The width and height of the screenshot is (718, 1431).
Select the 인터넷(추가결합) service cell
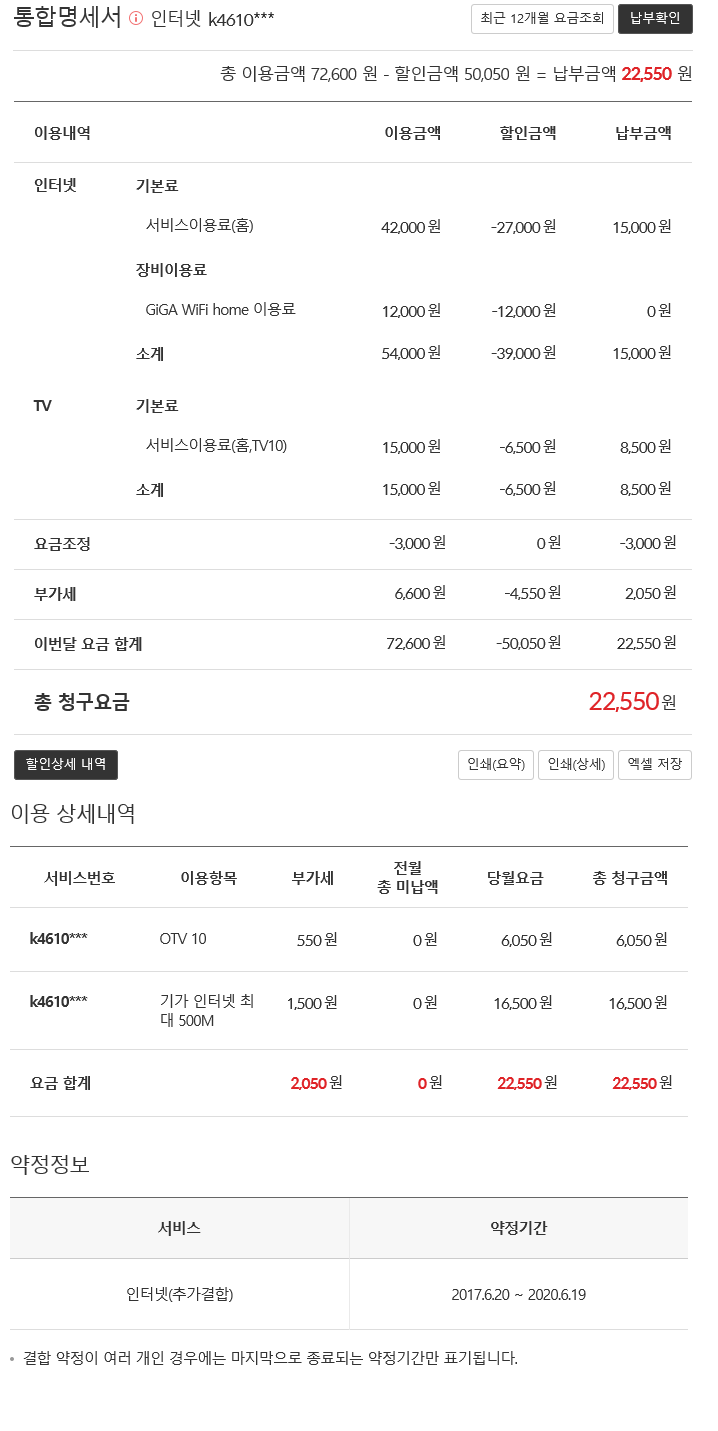tap(180, 1294)
